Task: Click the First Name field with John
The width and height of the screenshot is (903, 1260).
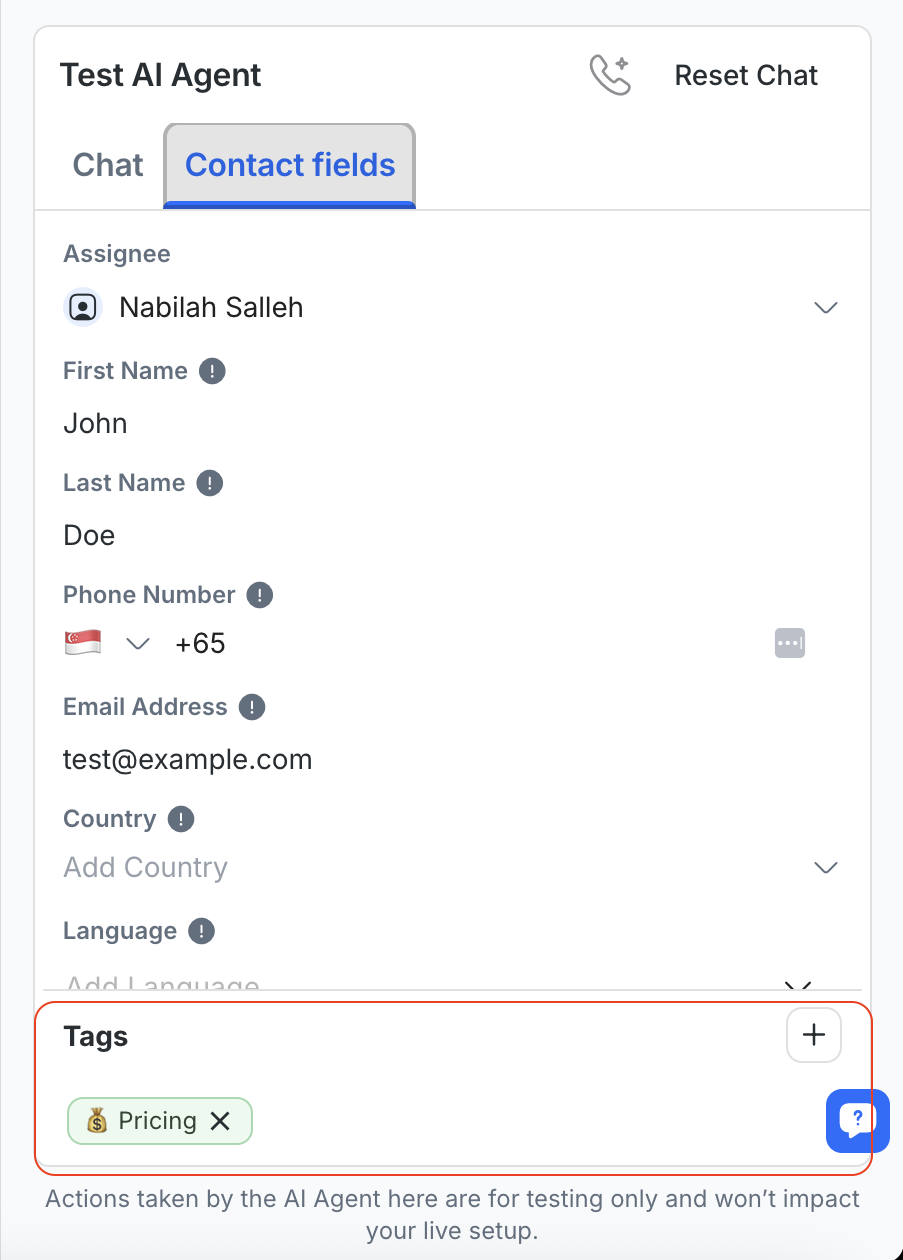Action: (x=400, y=423)
